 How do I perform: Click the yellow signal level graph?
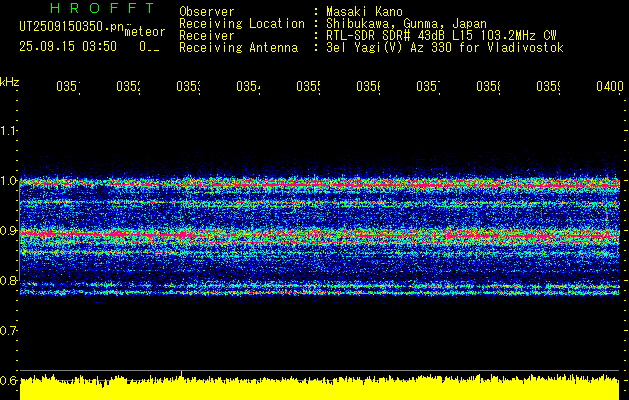click(319, 387)
